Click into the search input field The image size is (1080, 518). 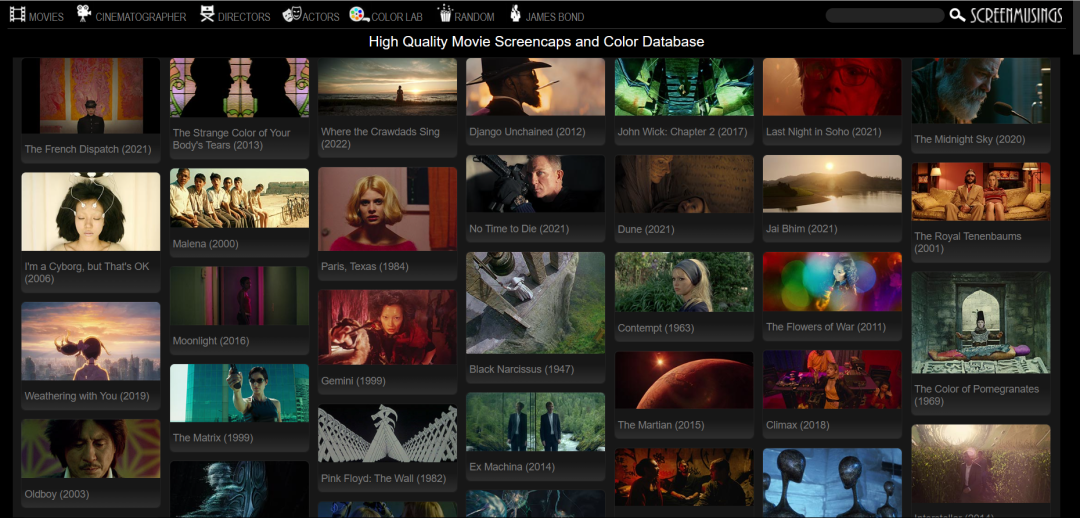pyautogui.click(x=884, y=15)
